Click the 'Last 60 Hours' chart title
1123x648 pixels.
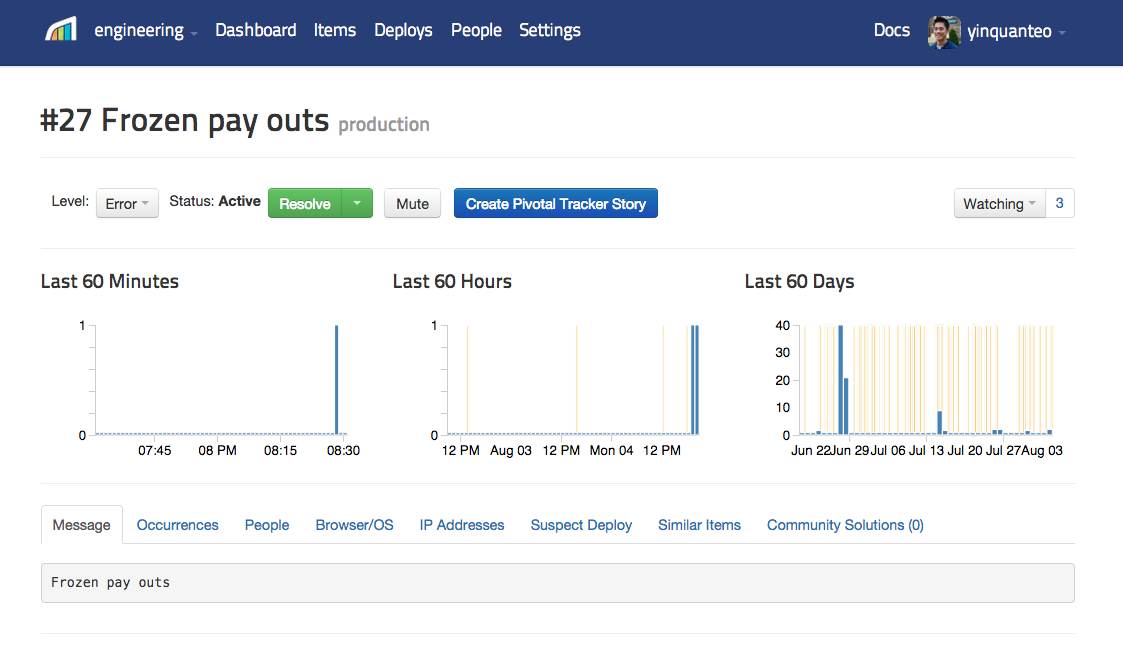[452, 281]
